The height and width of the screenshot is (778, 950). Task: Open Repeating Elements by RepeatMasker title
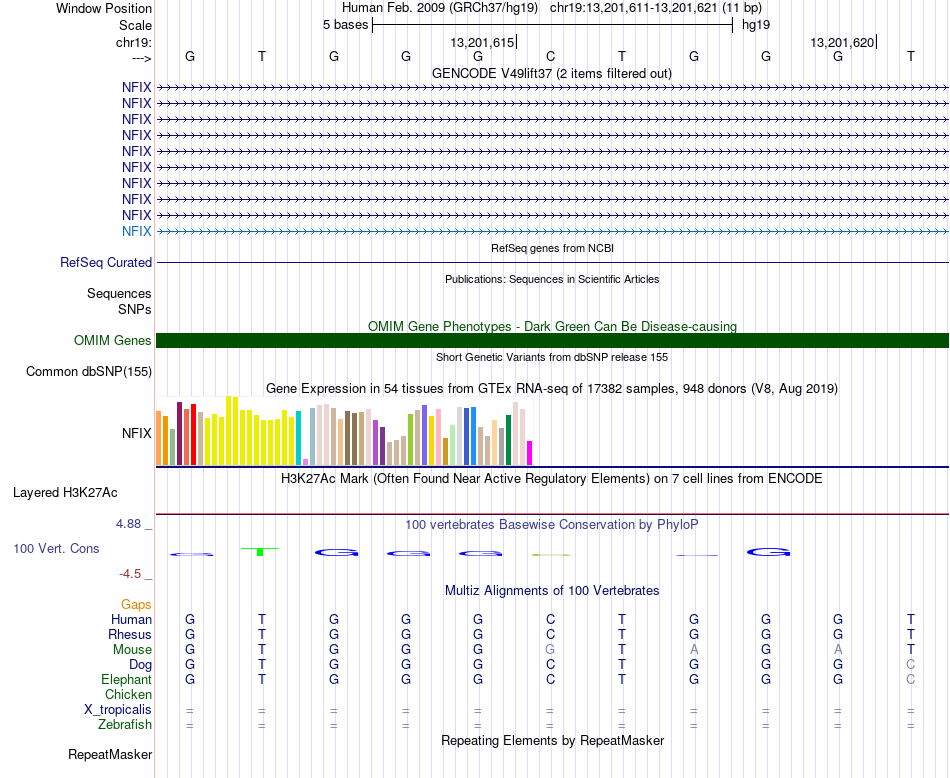(552, 741)
